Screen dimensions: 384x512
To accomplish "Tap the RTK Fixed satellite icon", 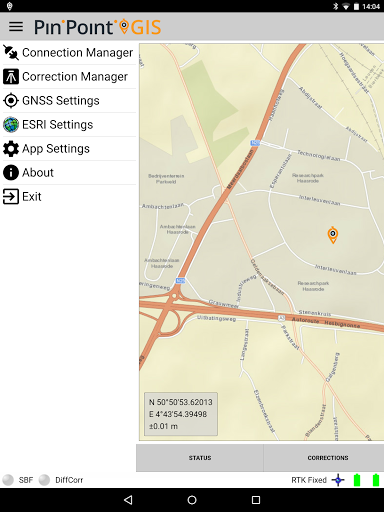I will [x=338, y=480].
